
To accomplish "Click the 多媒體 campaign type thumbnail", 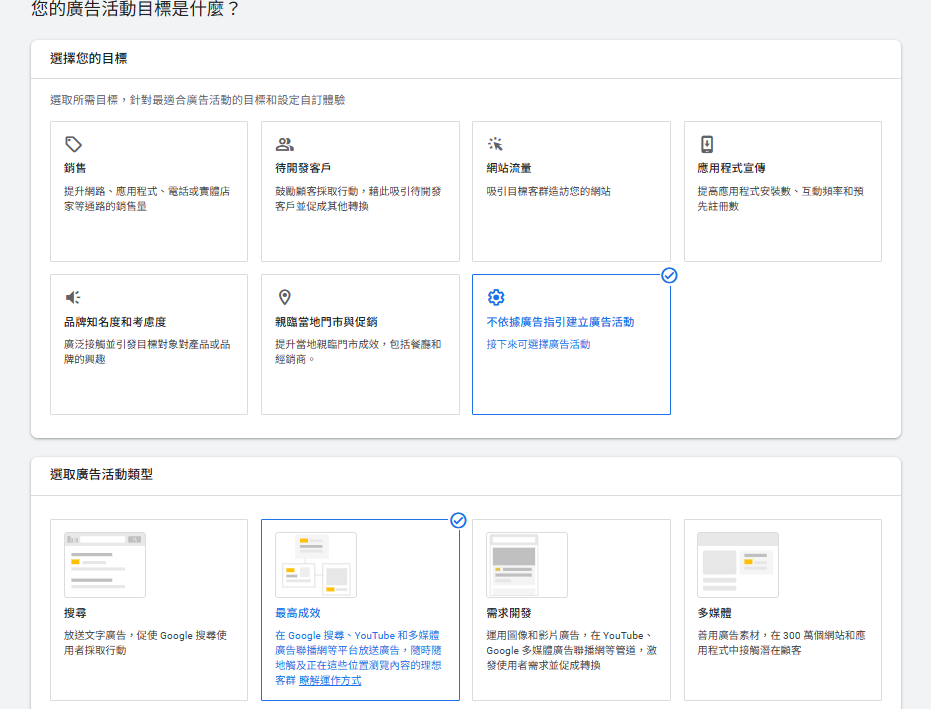I will click(738, 565).
